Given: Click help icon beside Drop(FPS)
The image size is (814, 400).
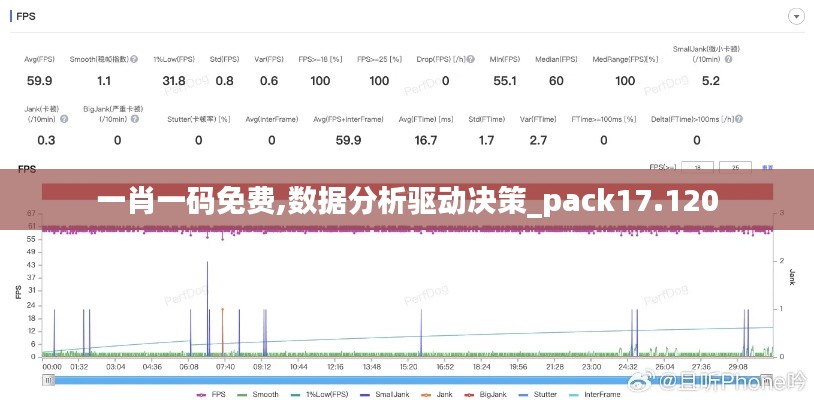Looking at the screenshot, I should click(471, 59).
